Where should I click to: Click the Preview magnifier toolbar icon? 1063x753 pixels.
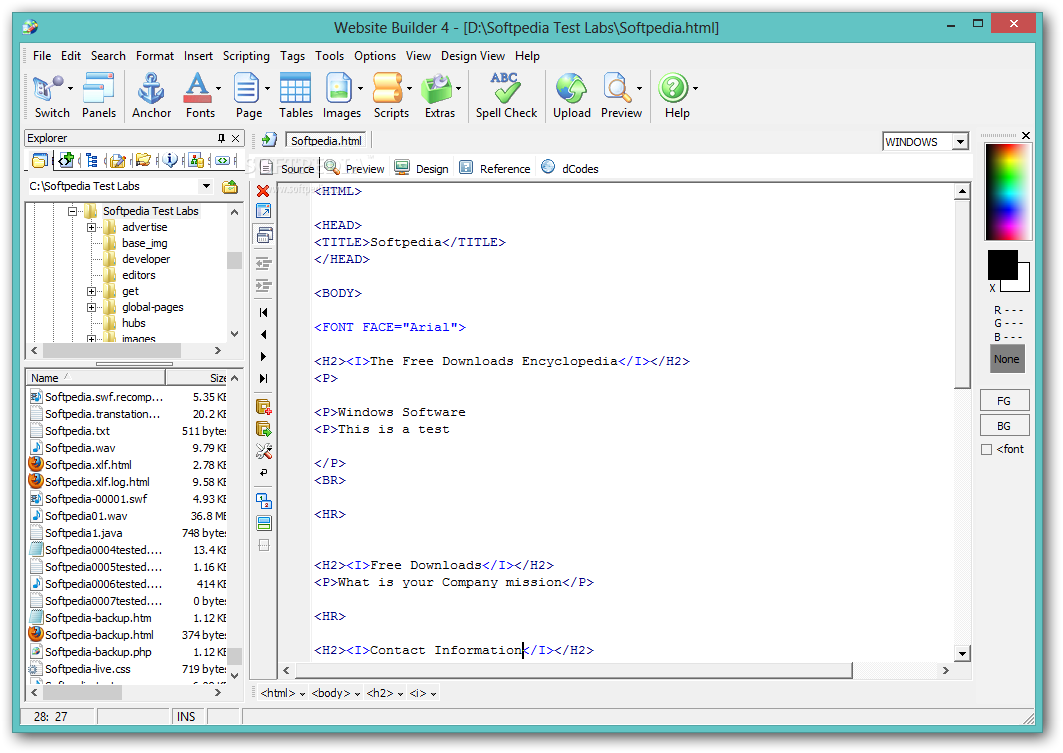[618, 89]
